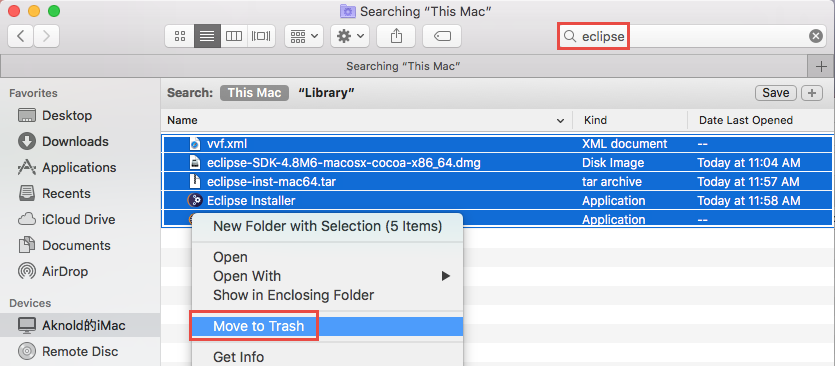Image resolution: width=835 pixels, height=366 pixels.
Task: Choose Move to Trash
Action: (328, 326)
